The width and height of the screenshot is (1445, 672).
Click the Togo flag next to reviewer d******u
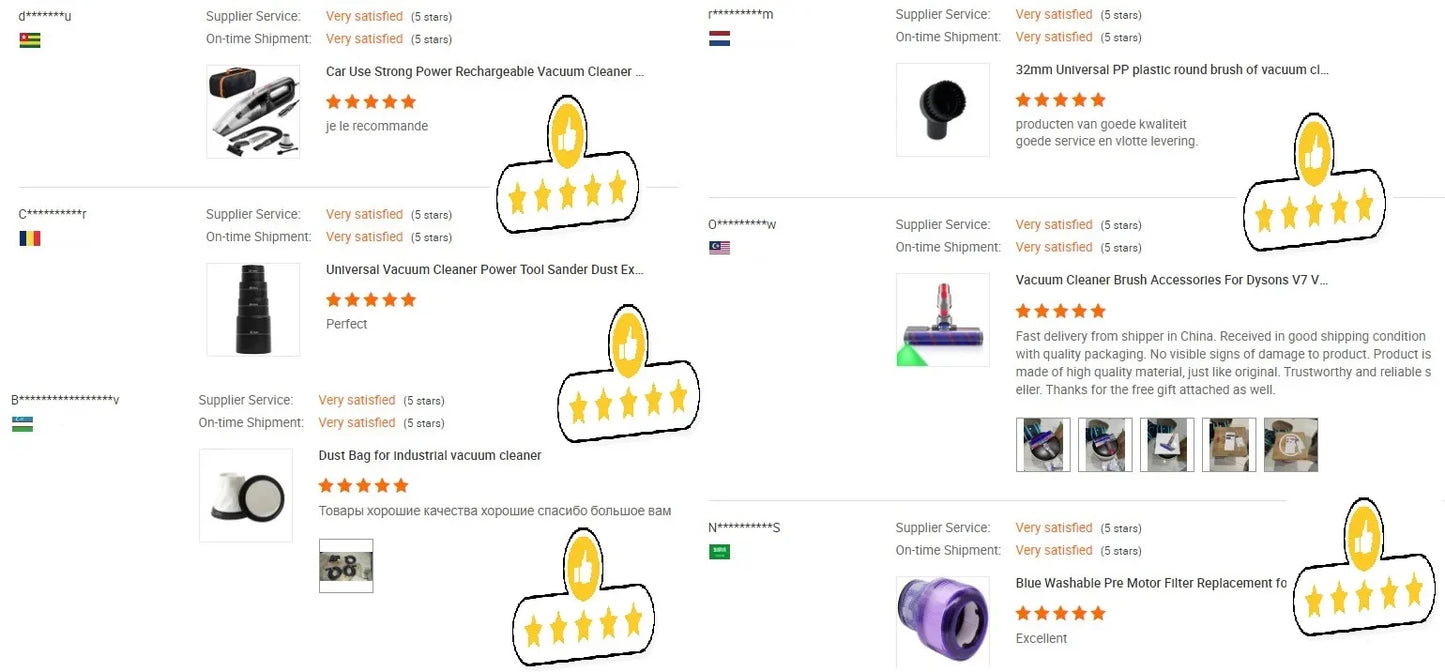[x=29, y=41]
